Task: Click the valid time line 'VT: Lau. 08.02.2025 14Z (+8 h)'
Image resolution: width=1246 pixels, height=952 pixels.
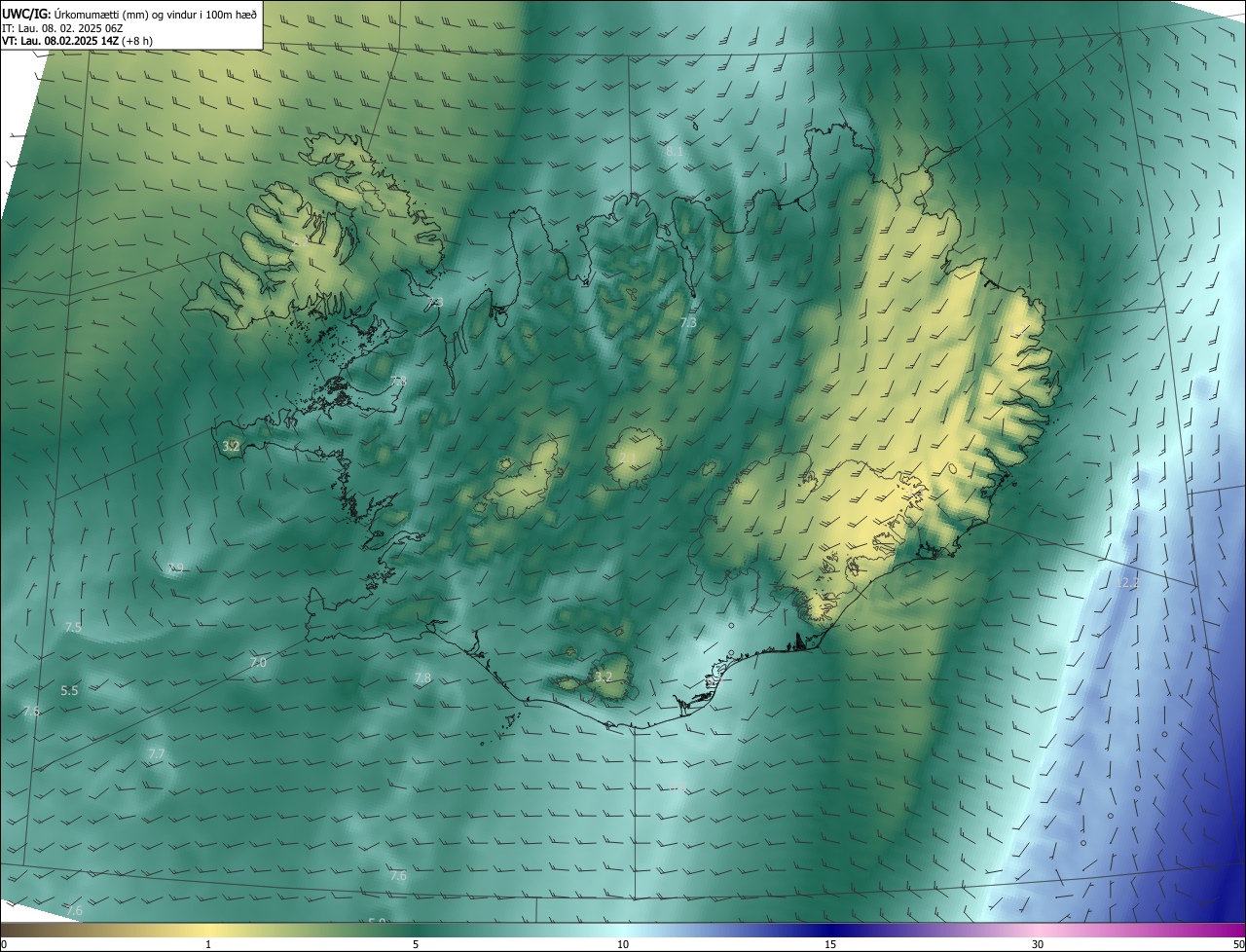Action: [78, 41]
